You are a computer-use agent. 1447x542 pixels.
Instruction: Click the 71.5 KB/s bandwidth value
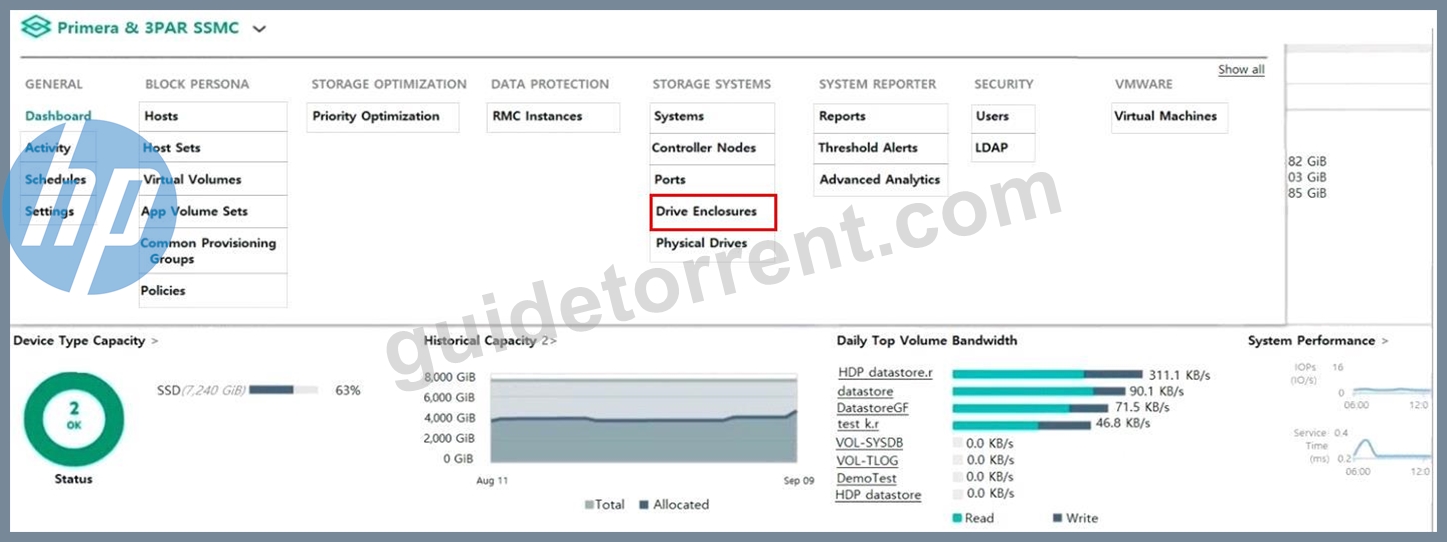(x=1141, y=408)
